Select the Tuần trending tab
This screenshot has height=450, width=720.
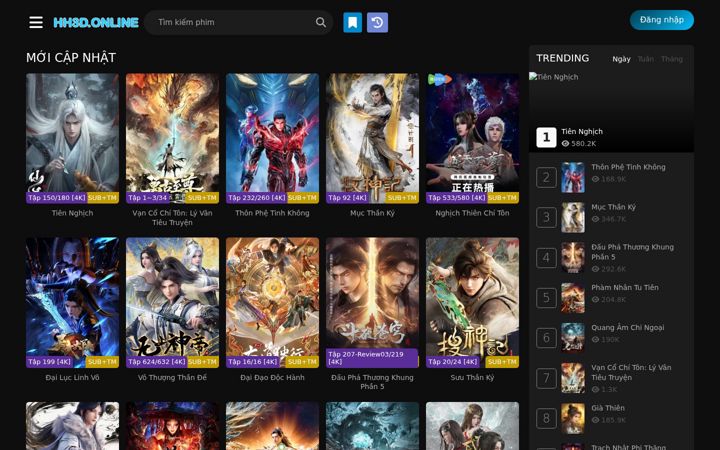pos(646,59)
